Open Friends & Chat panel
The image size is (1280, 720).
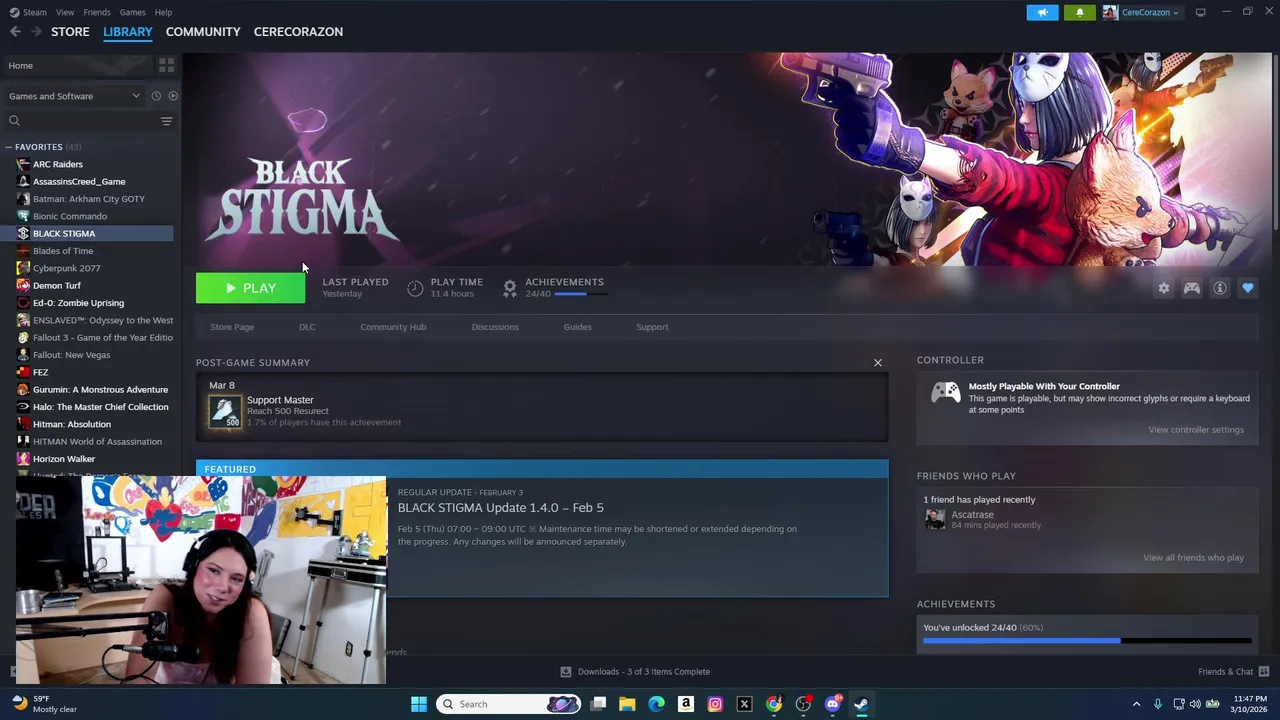[x=1233, y=672]
